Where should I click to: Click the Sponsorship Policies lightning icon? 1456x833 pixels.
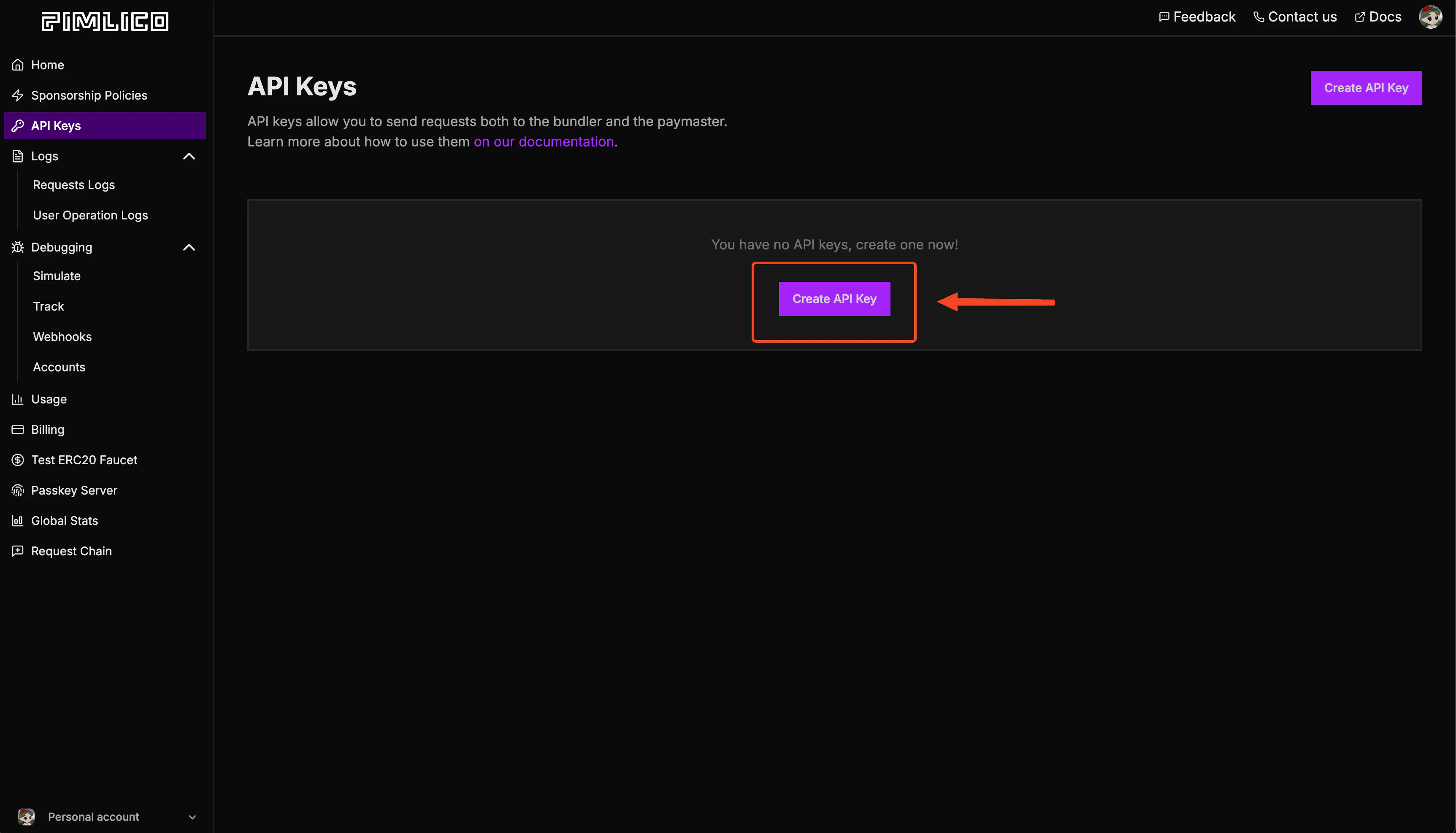18,95
